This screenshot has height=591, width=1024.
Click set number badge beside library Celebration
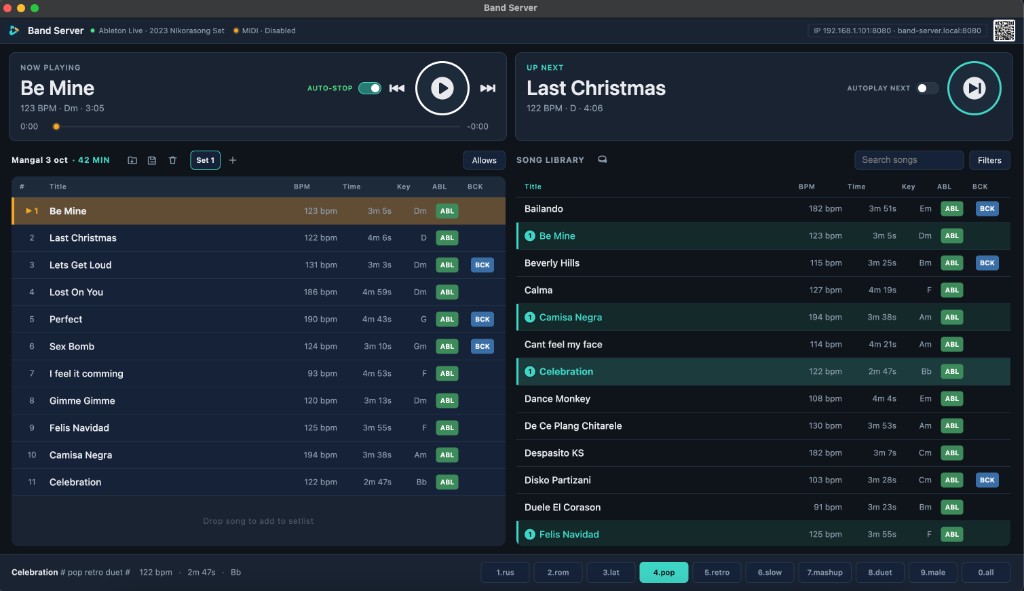(x=530, y=372)
